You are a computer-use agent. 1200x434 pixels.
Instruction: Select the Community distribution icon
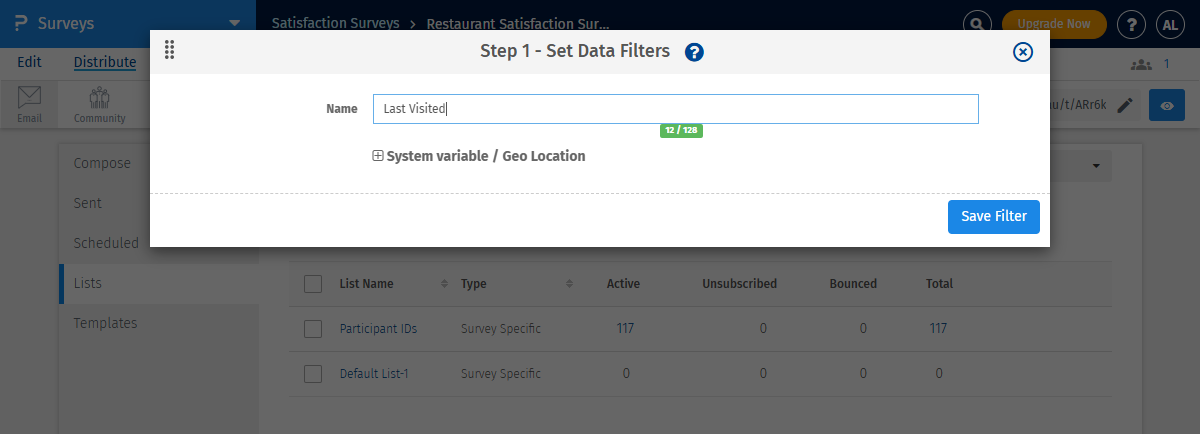tap(99, 104)
